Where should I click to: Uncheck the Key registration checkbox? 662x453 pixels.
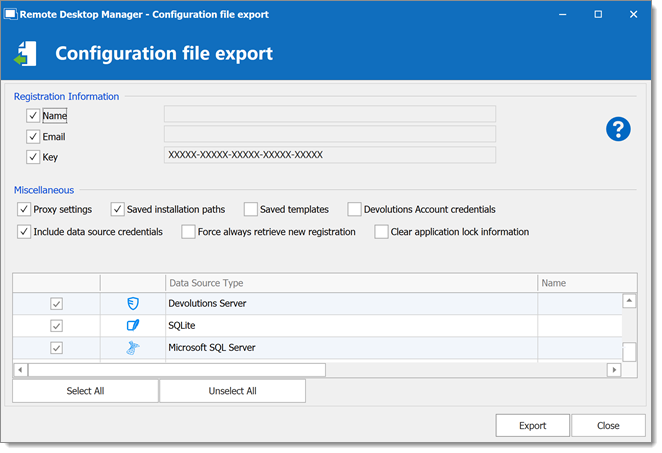(33, 157)
